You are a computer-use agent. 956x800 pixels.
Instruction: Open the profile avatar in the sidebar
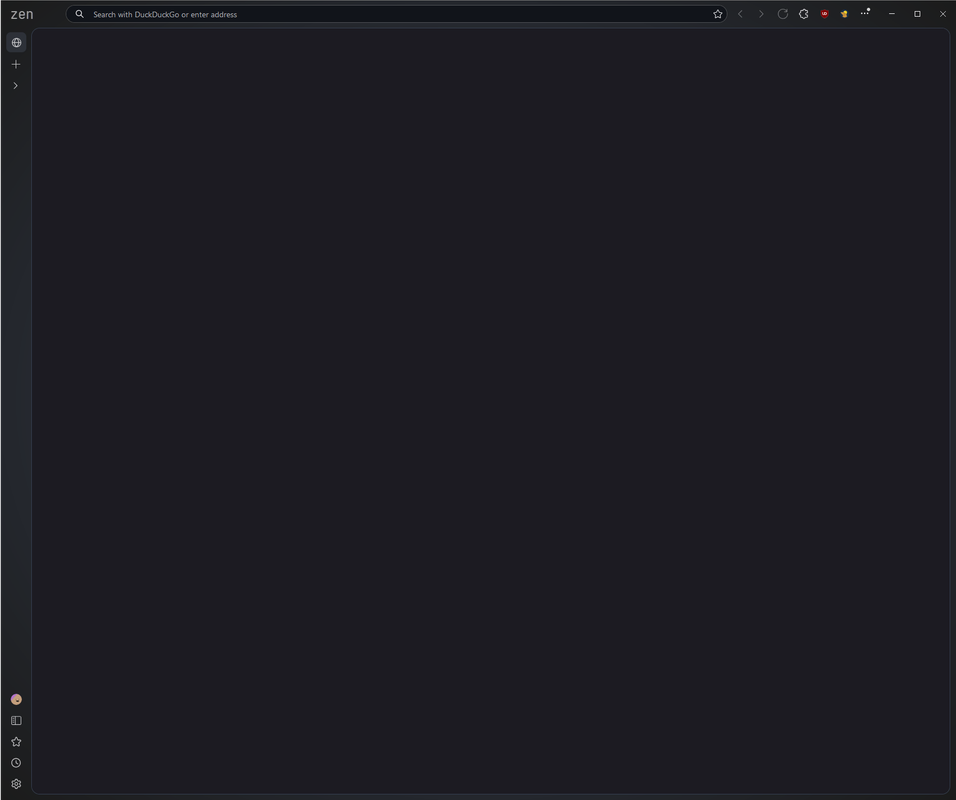[16, 699]
